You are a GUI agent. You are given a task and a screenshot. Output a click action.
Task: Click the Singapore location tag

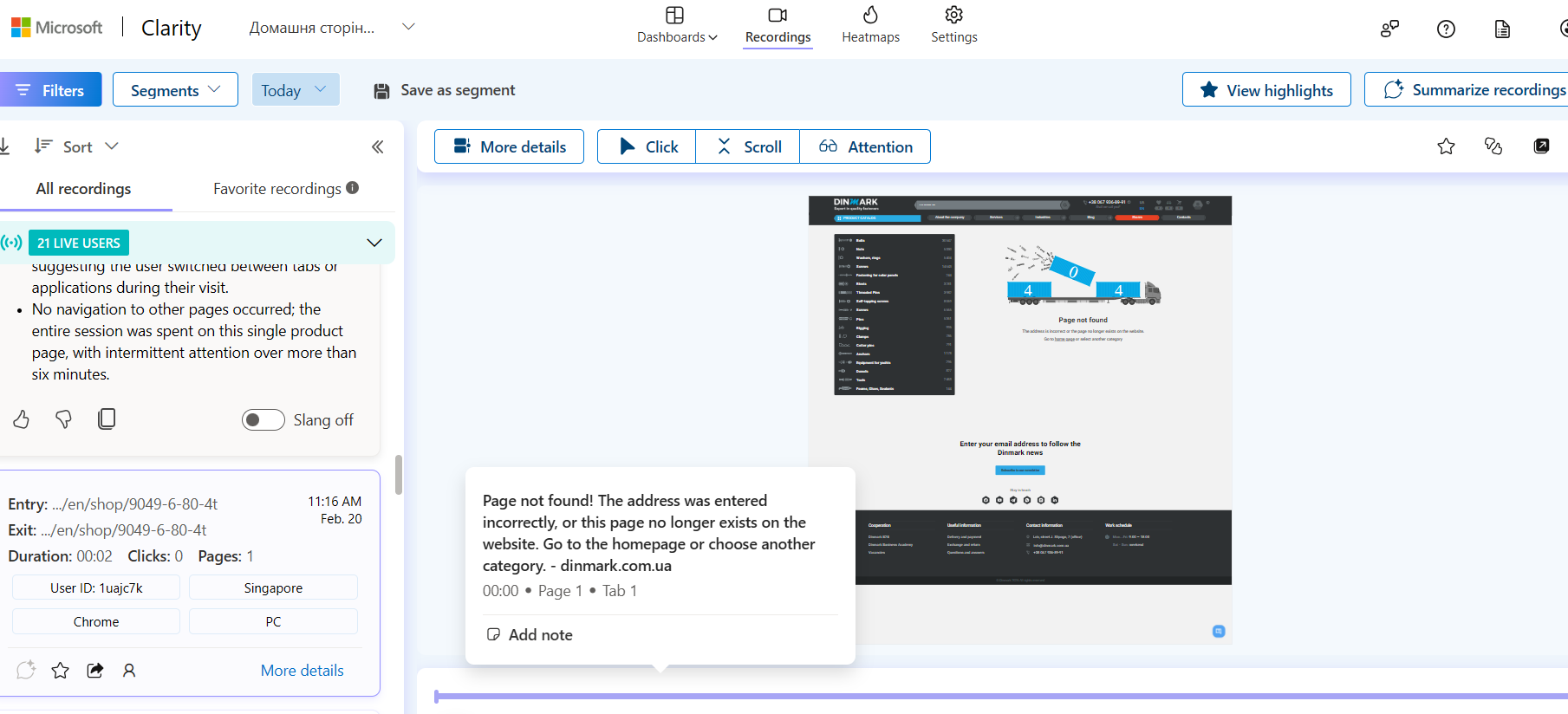[x=273, y=587]
